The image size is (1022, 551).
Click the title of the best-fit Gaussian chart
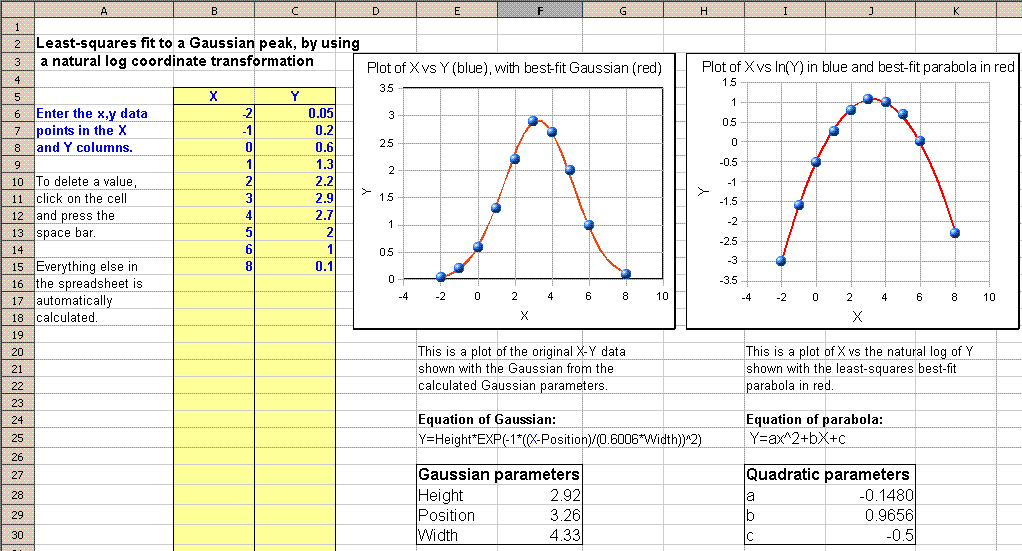[x=519, y=69]
